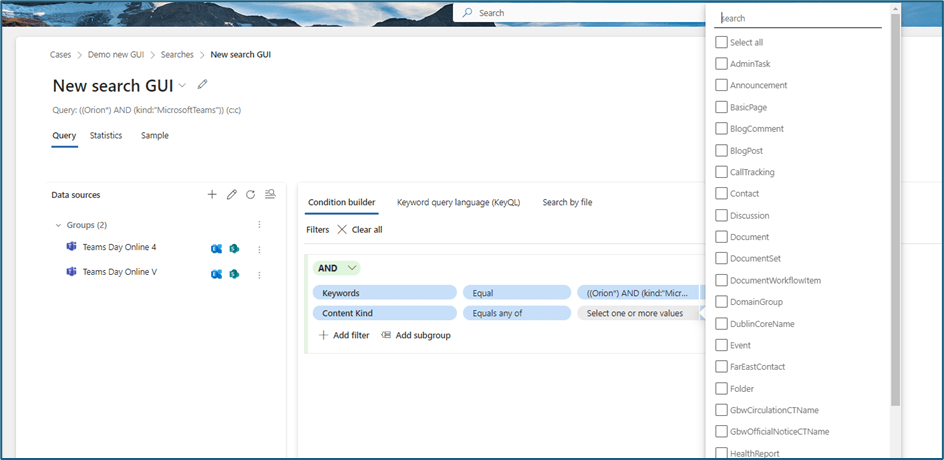This screenshot has height=460, width=944.
Task: Open the Equals any of operator dropdown
Action: (x=516, y=313)
